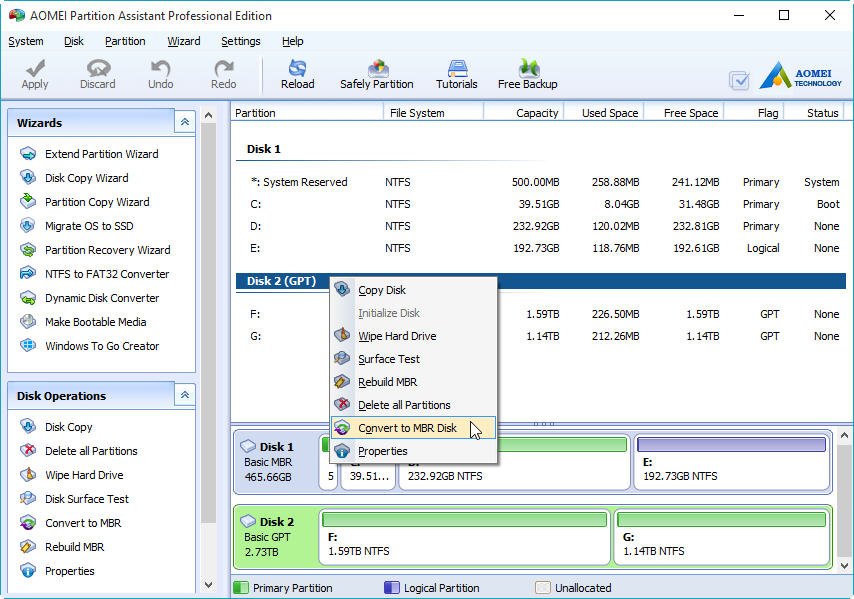This screenshot has width=854, height=599.
Task: Select Convert to MBR Disk option
Action: click(x=414, y=428)
